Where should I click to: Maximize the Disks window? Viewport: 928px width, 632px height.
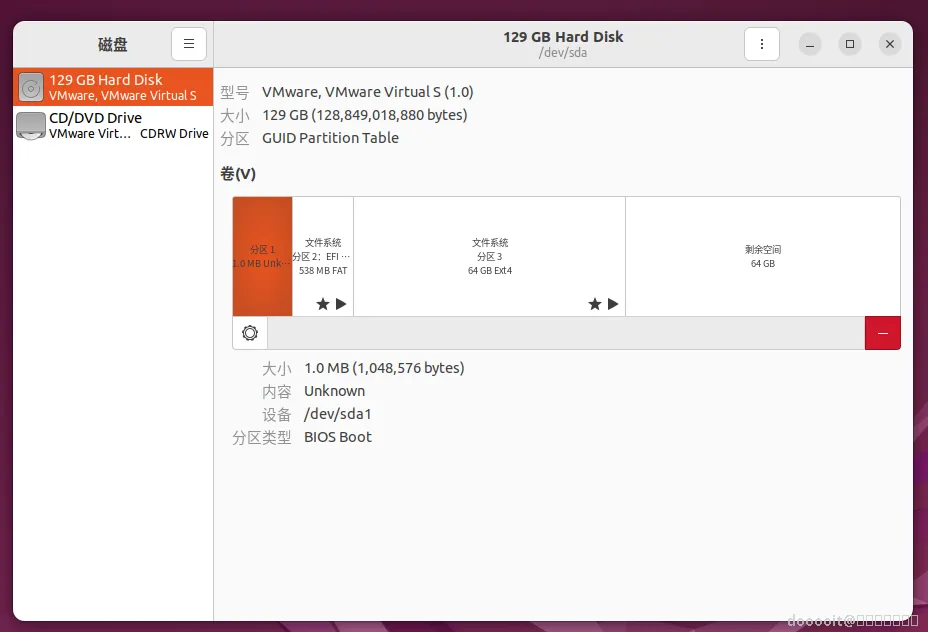[x=850, y=44]
